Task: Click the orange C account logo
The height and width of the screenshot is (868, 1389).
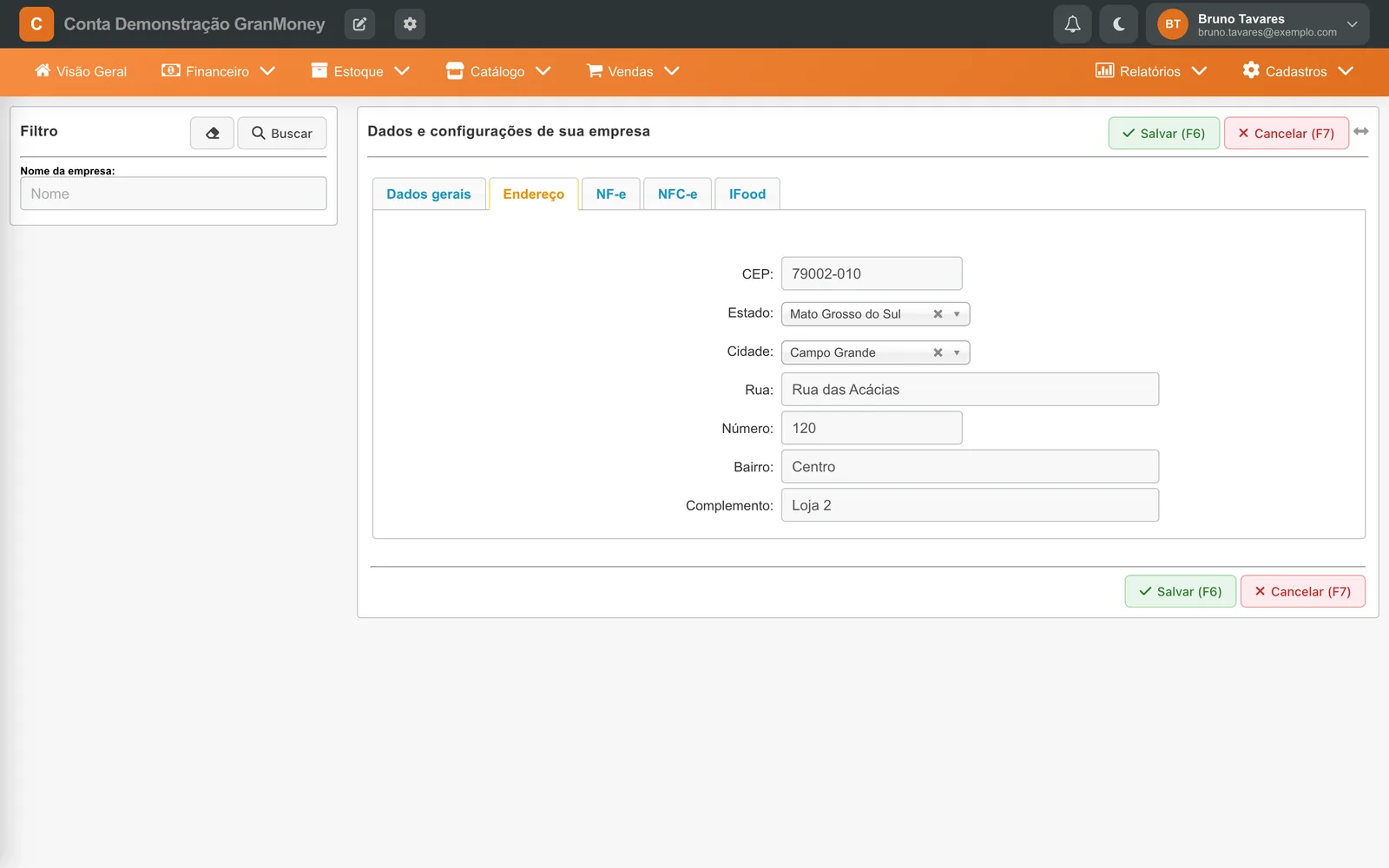Action: [36, 24]
